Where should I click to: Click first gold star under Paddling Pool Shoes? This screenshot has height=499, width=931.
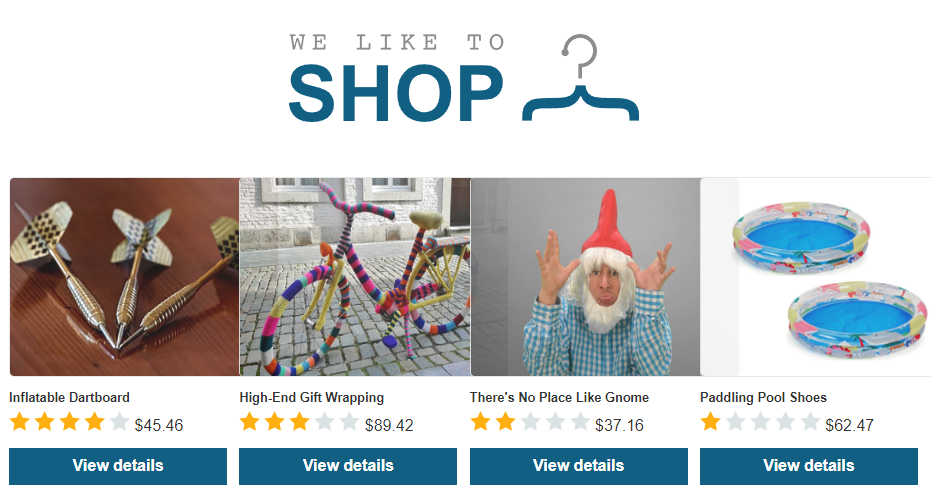click(x=710, y=422)
